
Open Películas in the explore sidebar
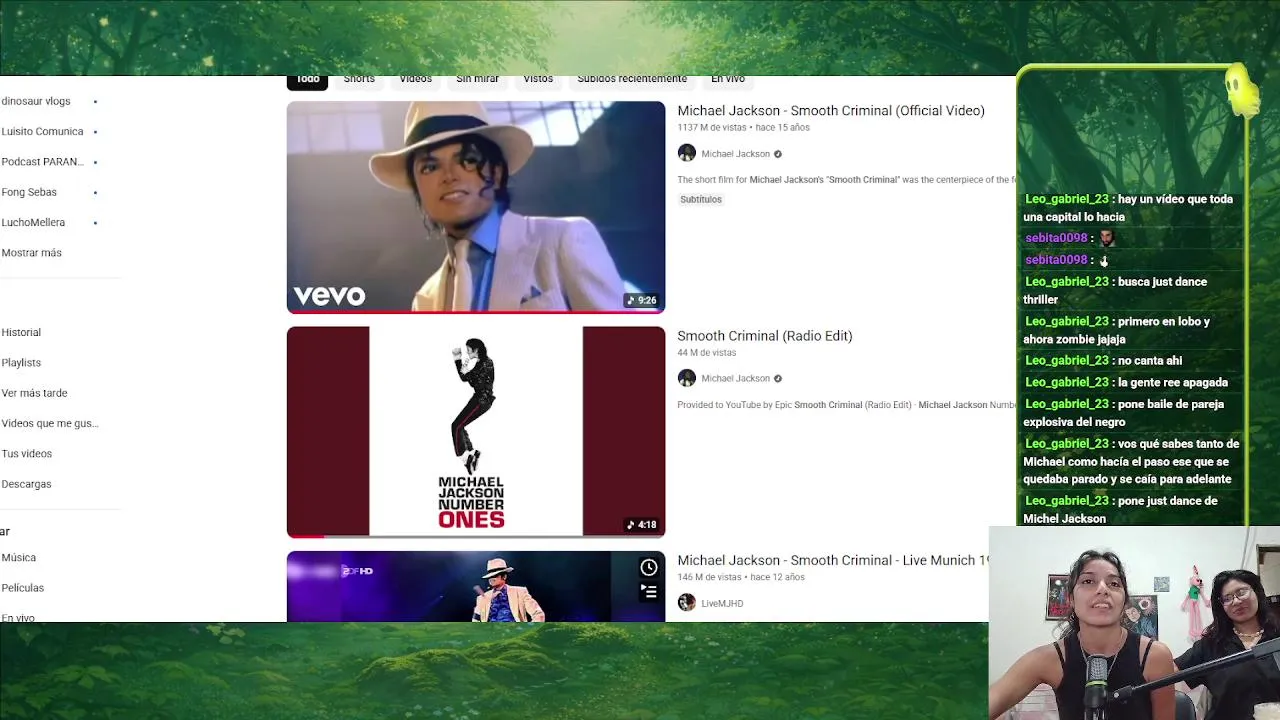pos(23,588)
